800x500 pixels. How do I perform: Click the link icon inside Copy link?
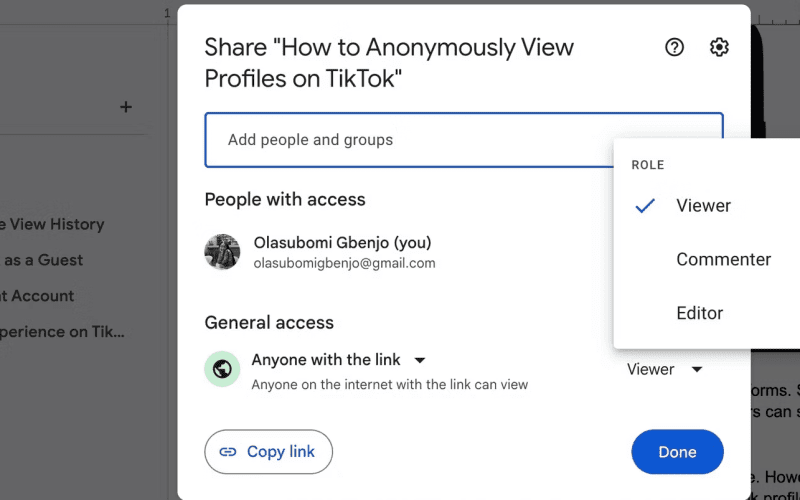(x=228, y=452)
